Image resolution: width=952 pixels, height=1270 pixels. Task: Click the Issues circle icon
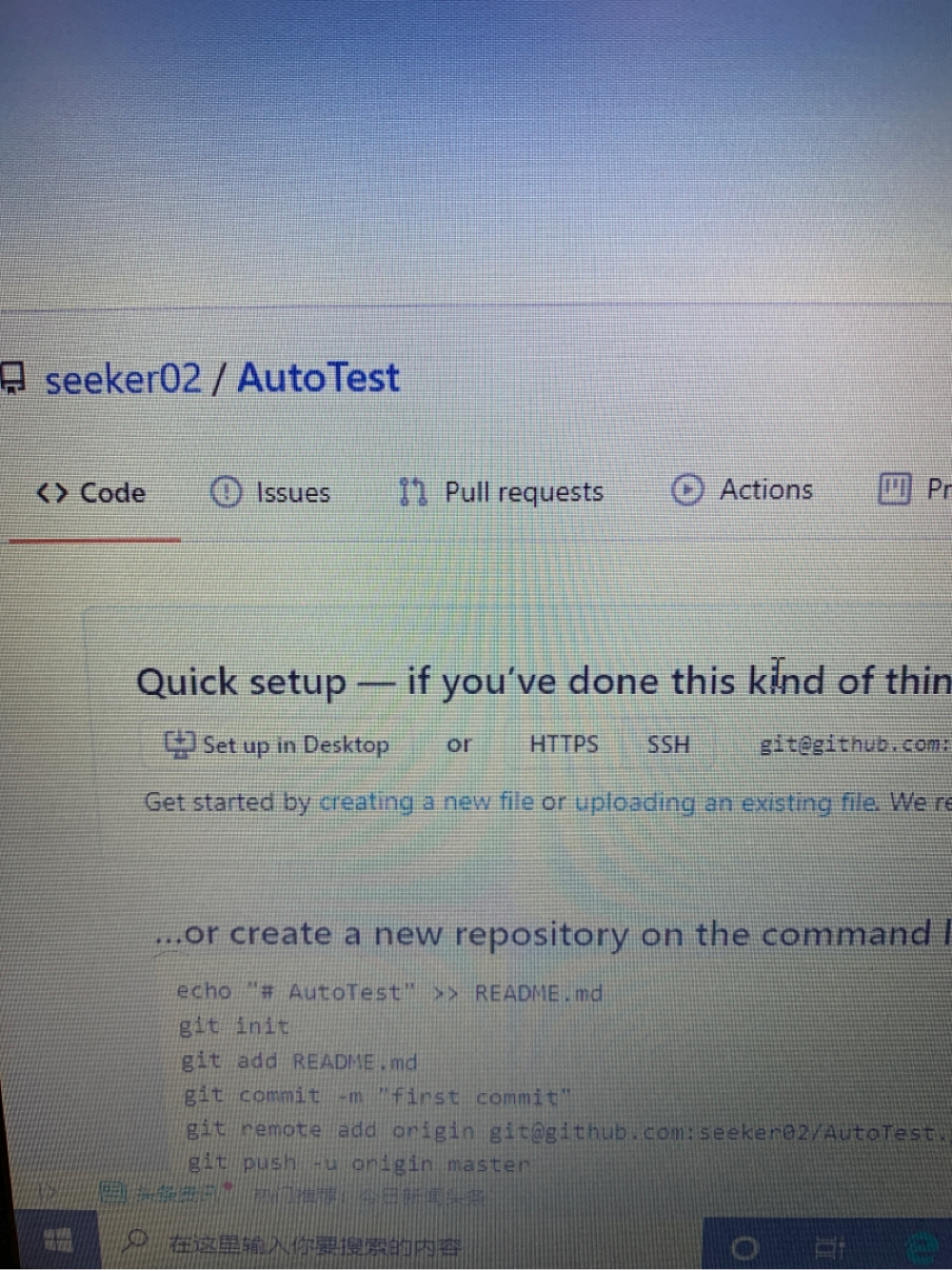click(x=226, y=491)
